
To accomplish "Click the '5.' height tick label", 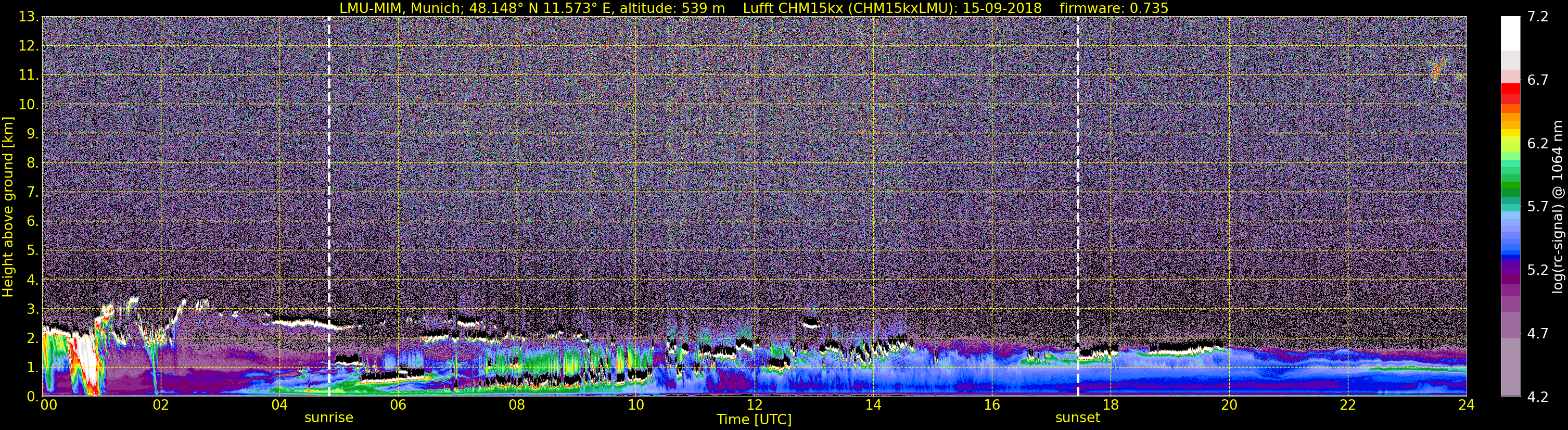I will click(x=33, y=250).
